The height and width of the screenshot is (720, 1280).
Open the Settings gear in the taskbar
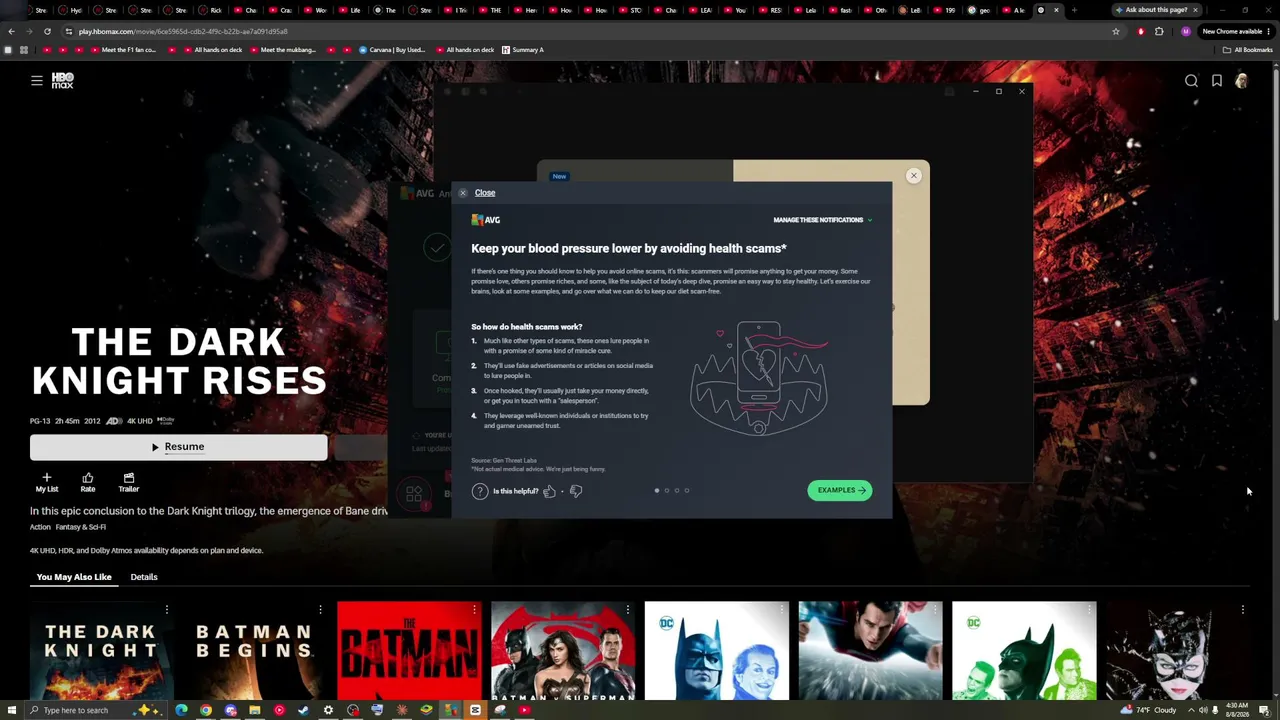tap(328, 710)
